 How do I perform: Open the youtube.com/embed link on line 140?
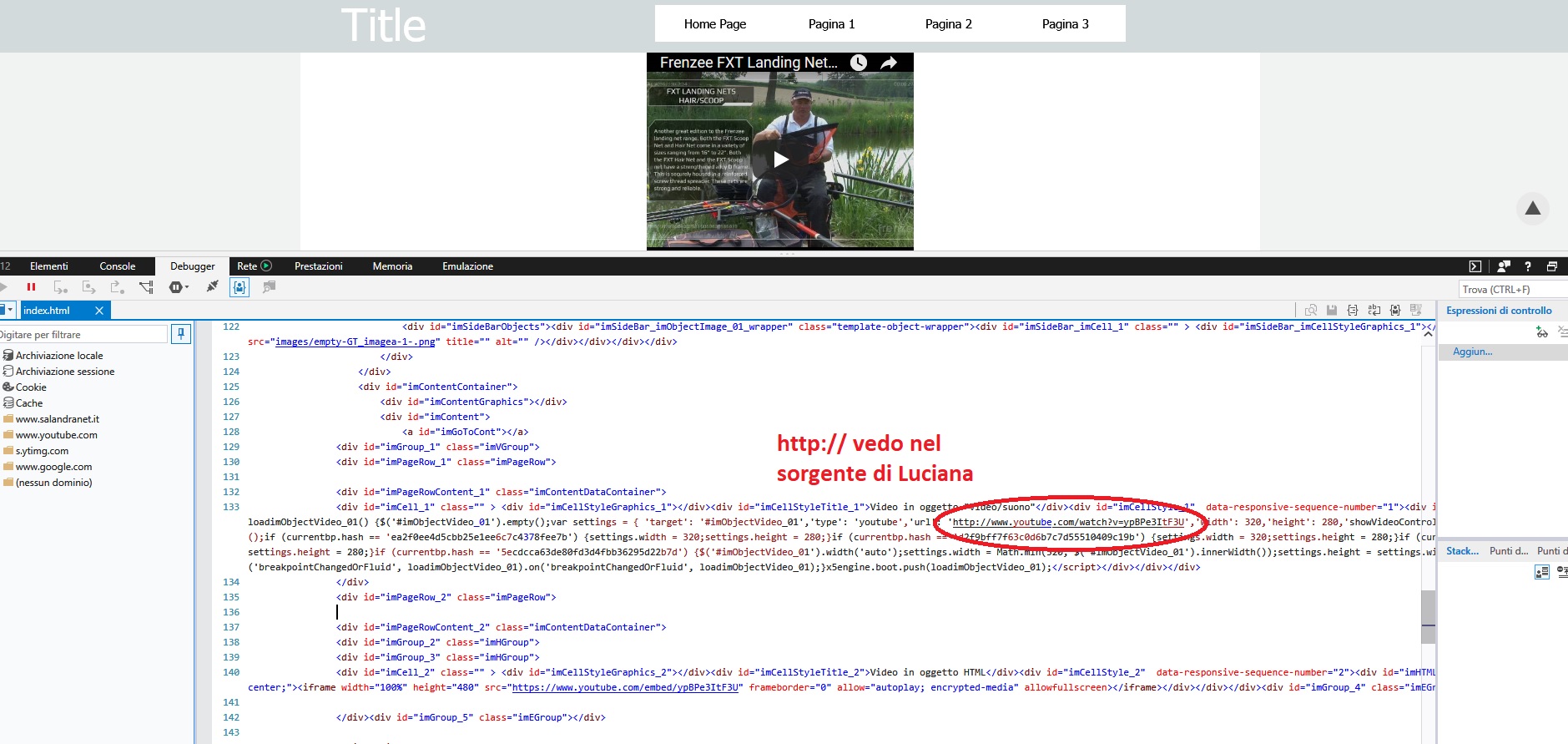coord(626,688)
